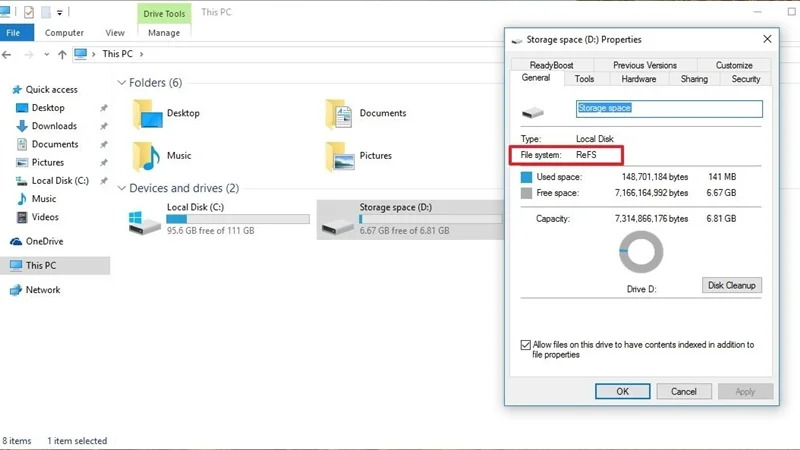Open the recent locations dropdown arrow

click(x=46, y=54)
